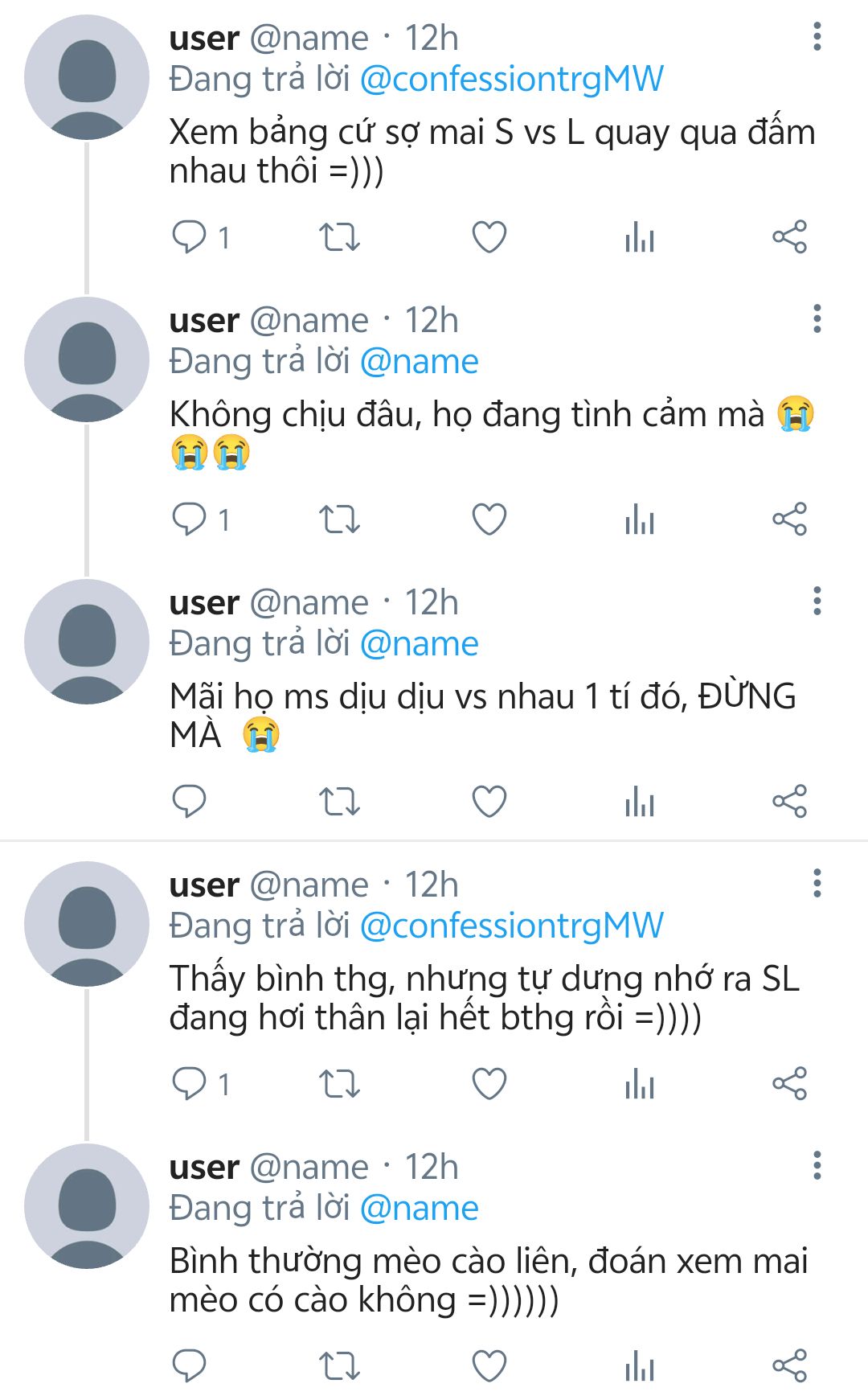Like the "Xem bảng cứ sợ mai" tweet
The image size is (868, 1400).
tap(489, 237)
